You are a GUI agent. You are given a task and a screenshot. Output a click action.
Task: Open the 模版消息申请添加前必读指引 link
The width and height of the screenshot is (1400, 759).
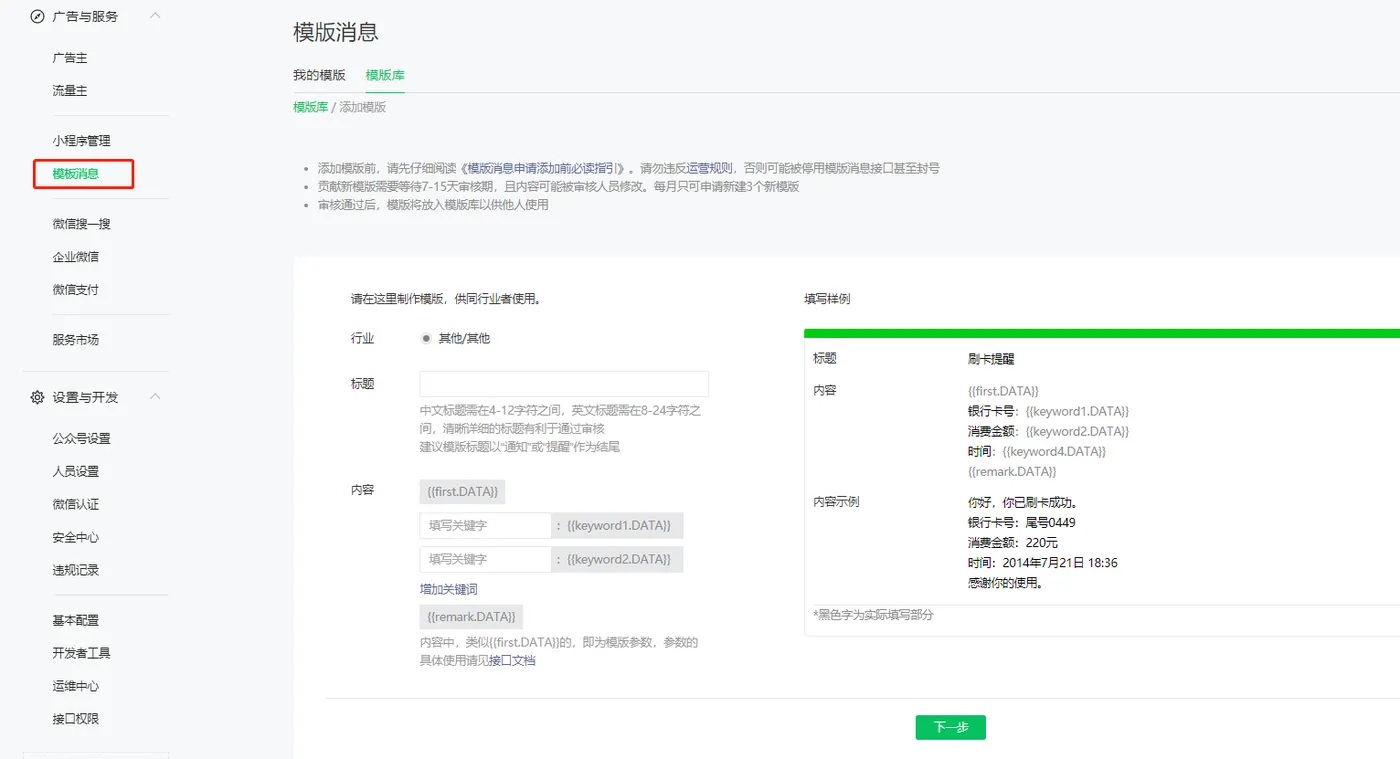coord(545,168)
